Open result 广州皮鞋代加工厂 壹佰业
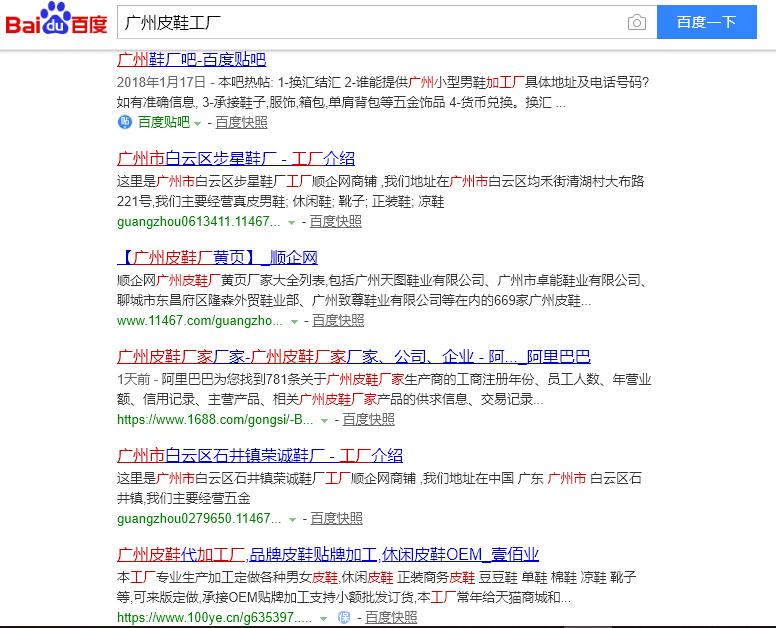Image resolution: width=776 pixels, height=628 pixels. [328, 554]
